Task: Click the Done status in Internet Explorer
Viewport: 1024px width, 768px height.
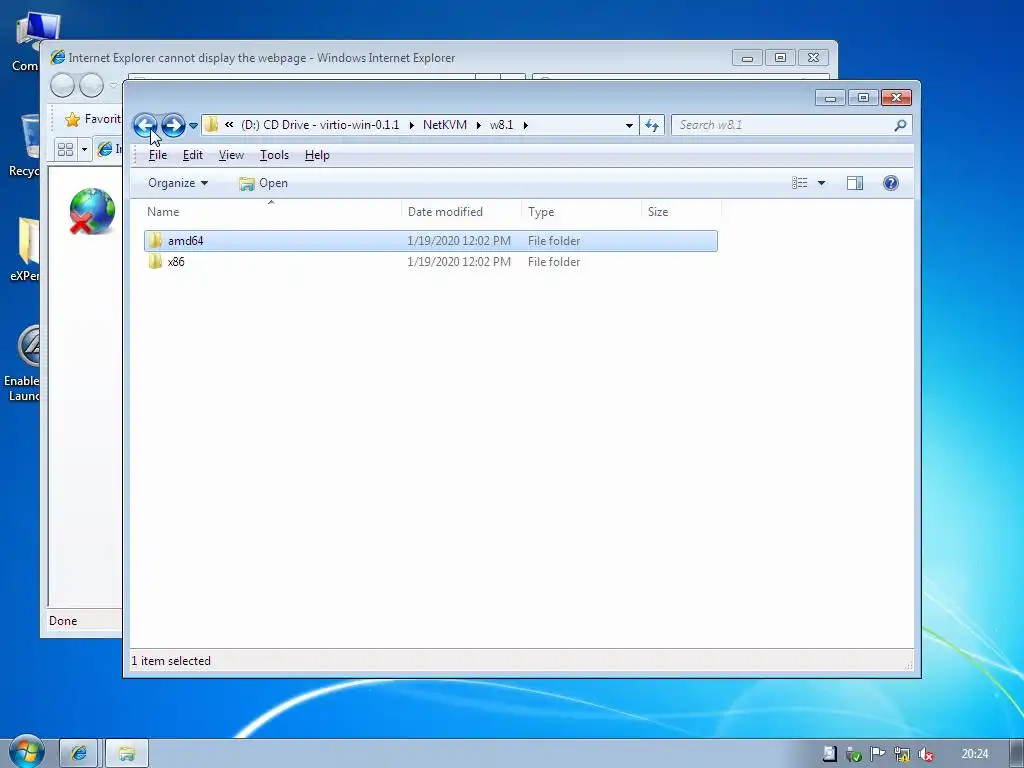Action: (x=63, y=621)
